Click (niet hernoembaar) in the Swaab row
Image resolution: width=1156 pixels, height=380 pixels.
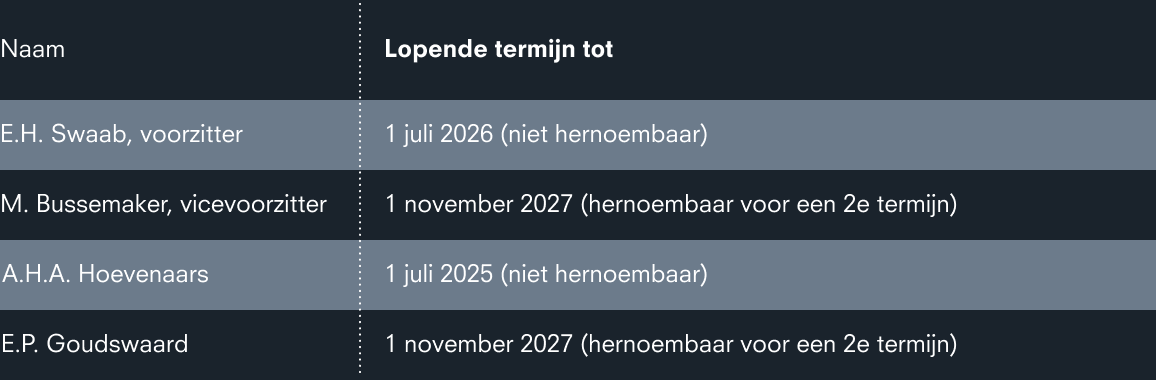point(604,134)
